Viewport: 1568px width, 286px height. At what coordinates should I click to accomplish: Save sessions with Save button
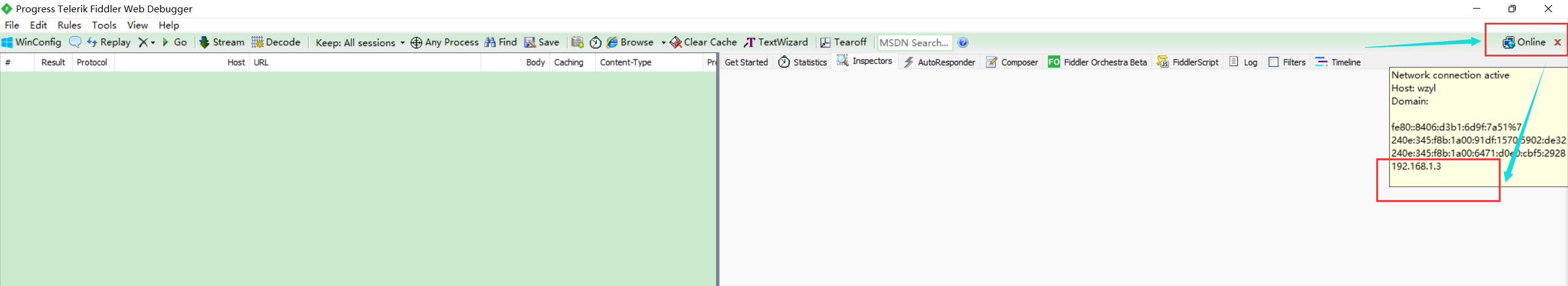pos(542,42)
